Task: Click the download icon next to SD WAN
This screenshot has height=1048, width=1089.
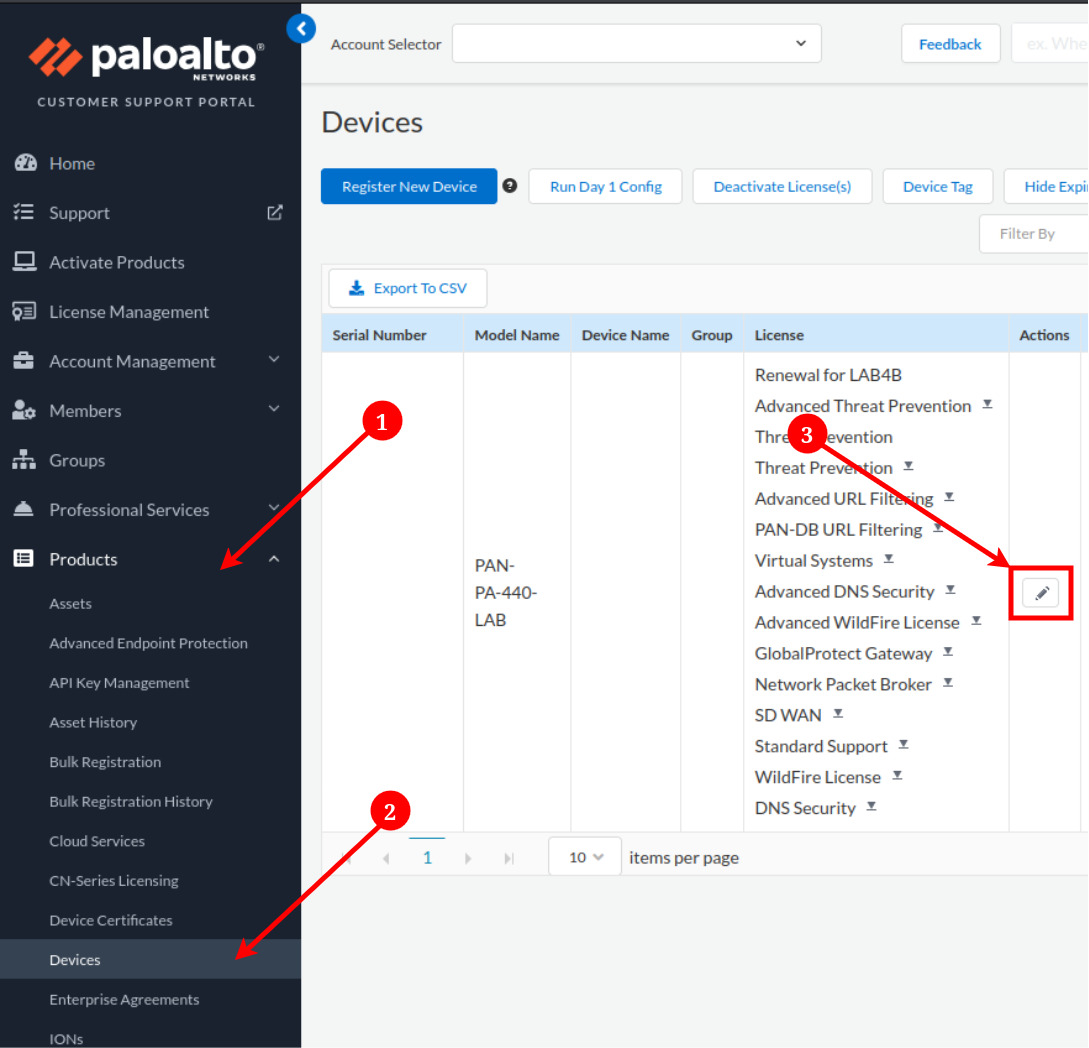Action: (838, 714)
